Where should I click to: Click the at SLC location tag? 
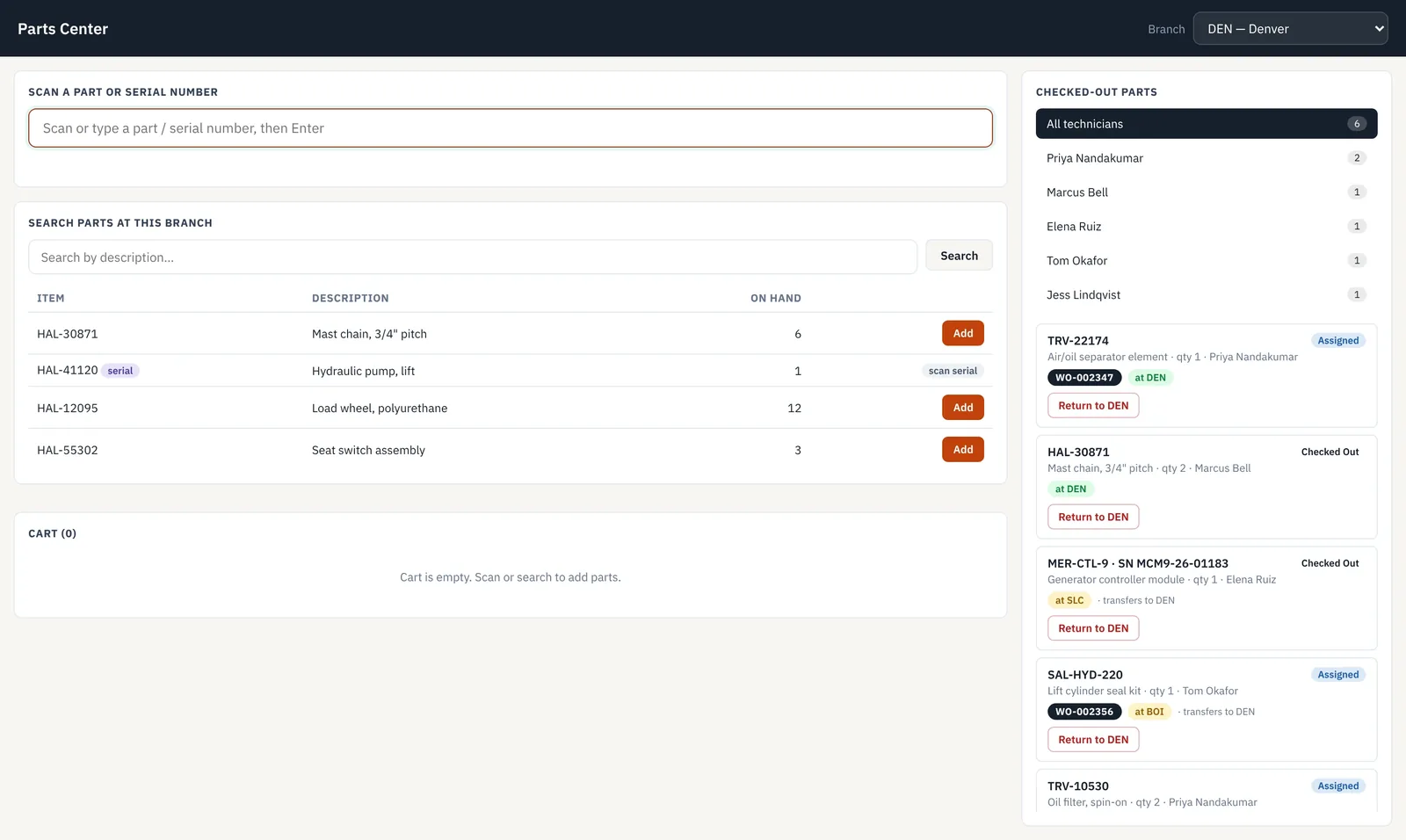[x=1069, y=601]
